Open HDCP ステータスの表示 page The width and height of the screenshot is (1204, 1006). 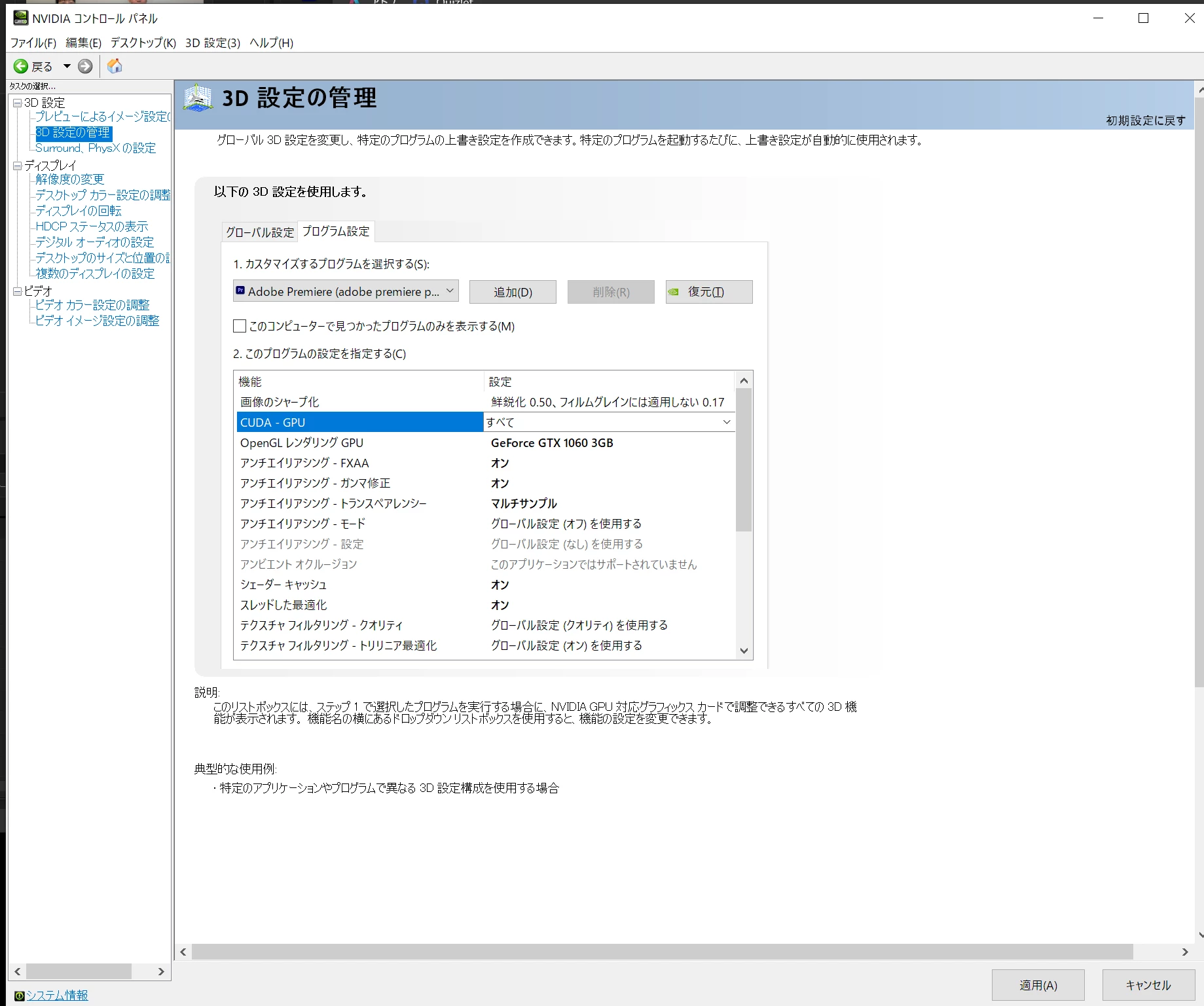[x=92, y=226]
